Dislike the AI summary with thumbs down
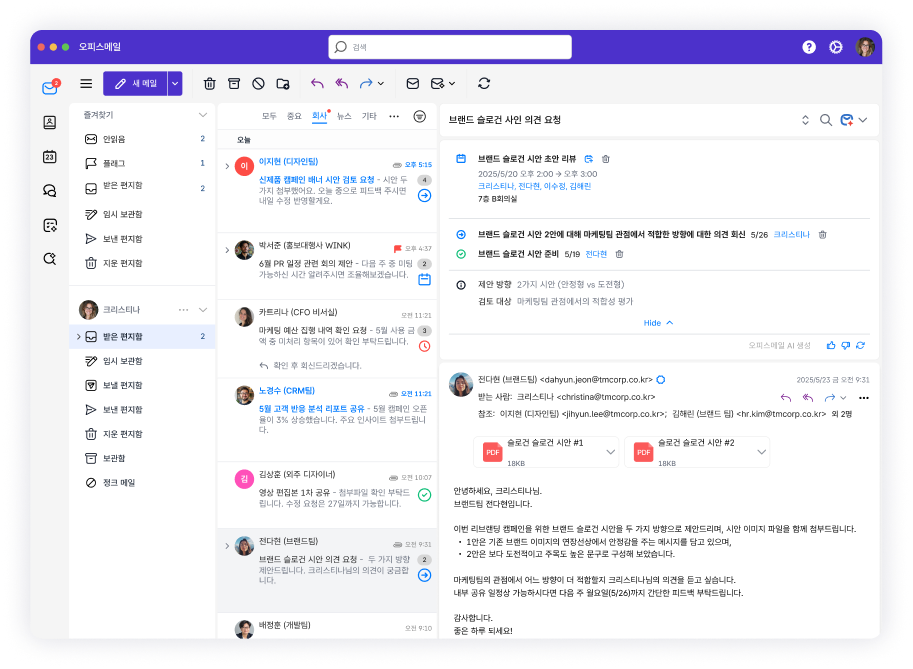The image size is (913, 669). click(845, 345)
